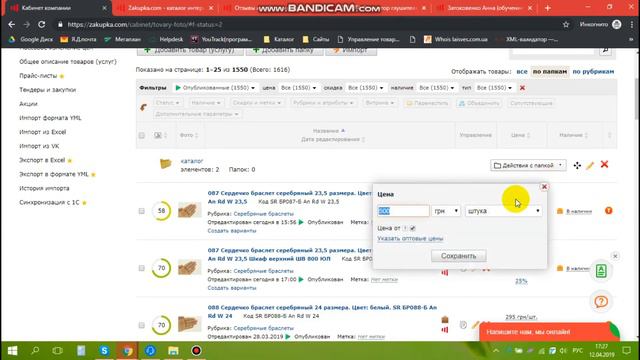Open the наличие Все (1550) filter
640x360 pixels.
[437, 88]
